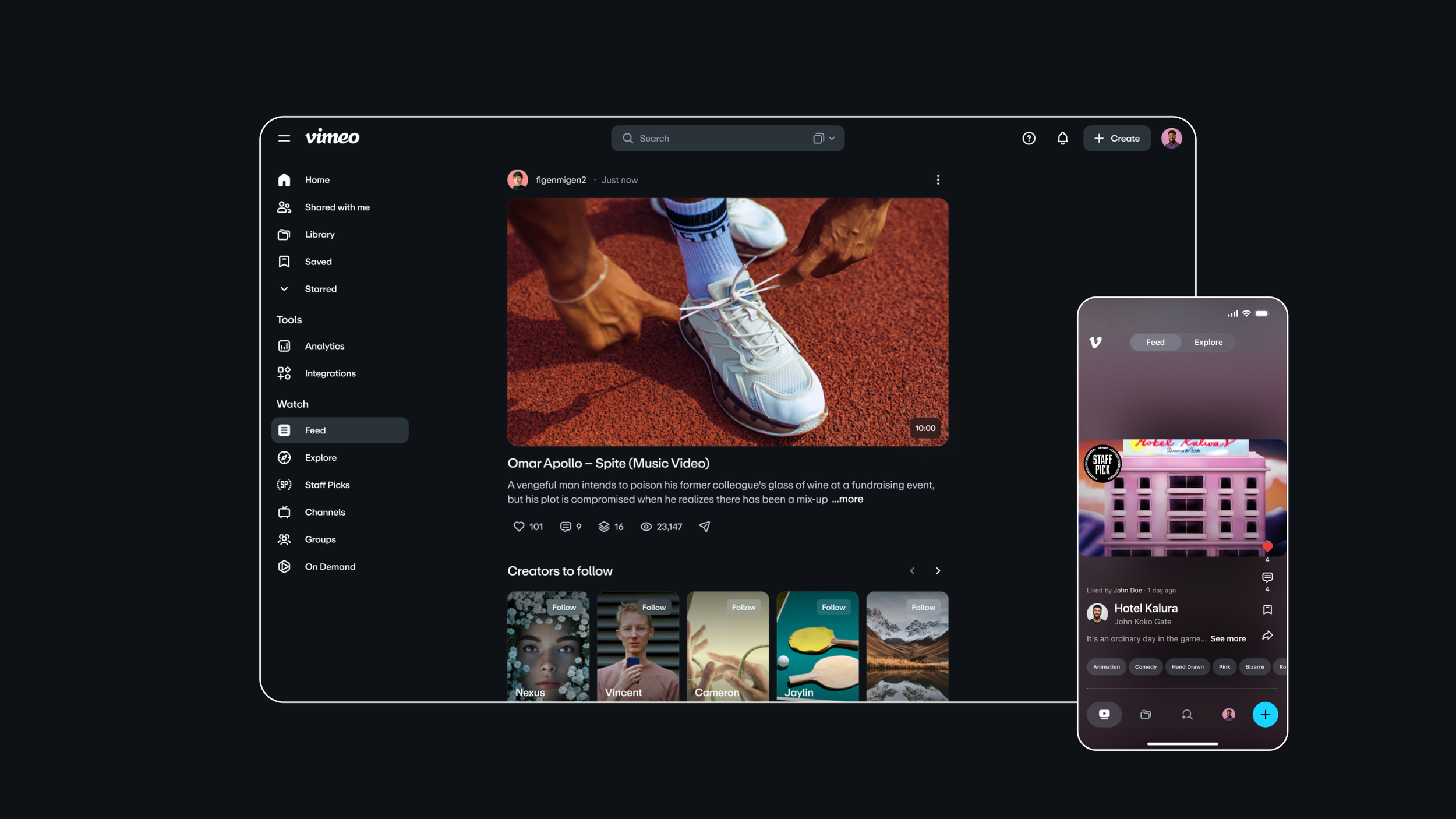Open Staff Picks in the Watch section
The height and width of the screenshot is (819, 1456).
(x=327, y=484)
